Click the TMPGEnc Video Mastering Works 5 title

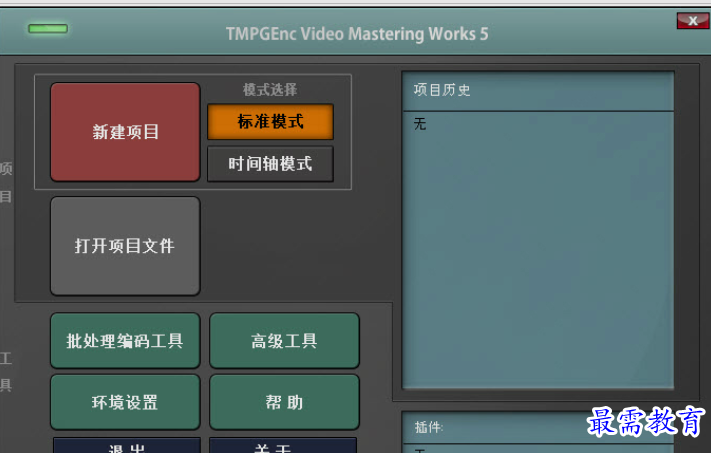[357, 34]
